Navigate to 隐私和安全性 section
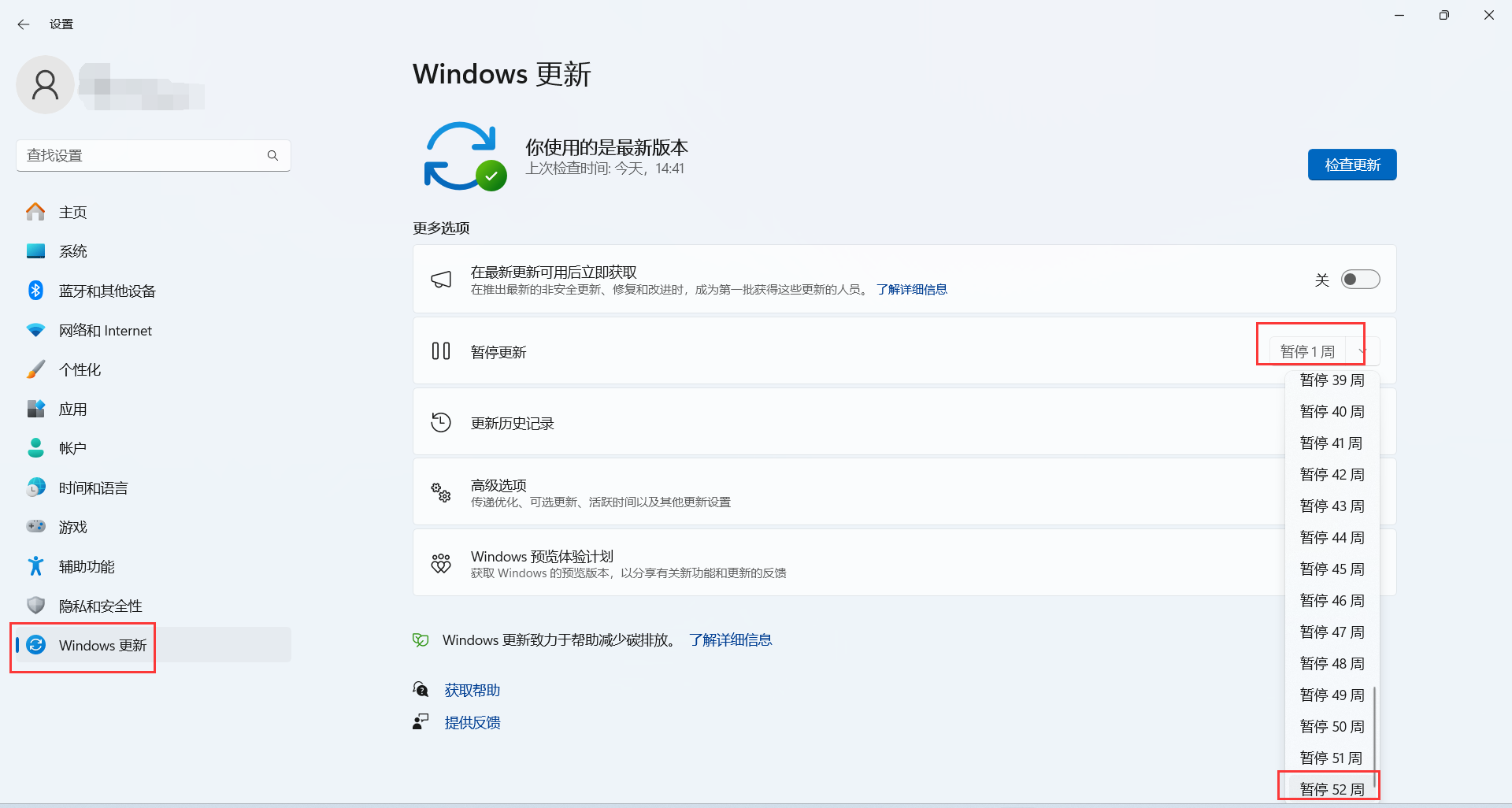Viewport: 1512px width, 808px height. tap(154, 606)
